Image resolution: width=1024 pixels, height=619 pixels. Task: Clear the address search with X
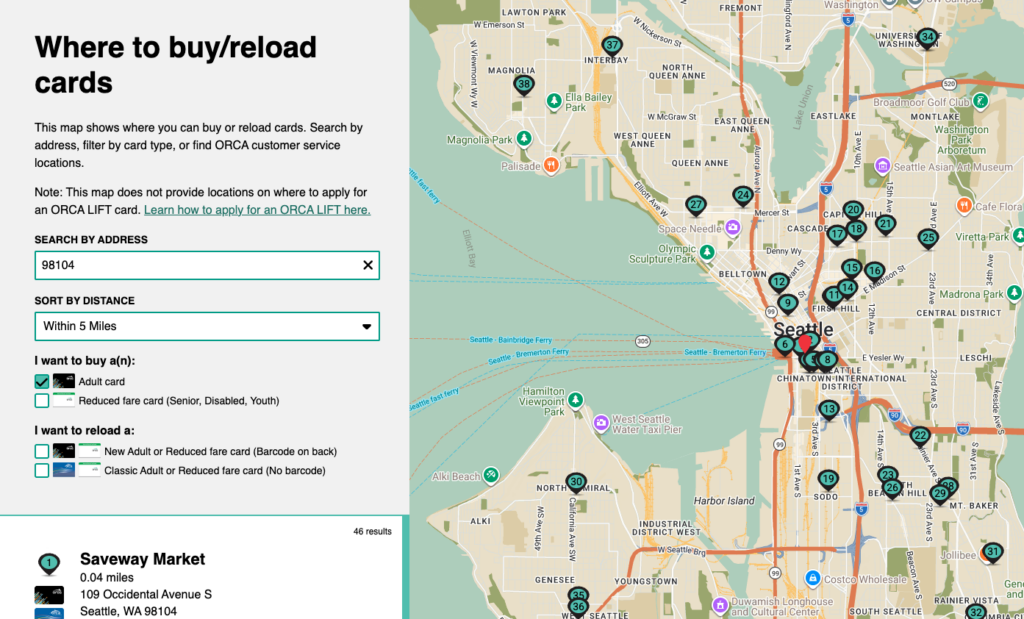[x=367, y=265]
